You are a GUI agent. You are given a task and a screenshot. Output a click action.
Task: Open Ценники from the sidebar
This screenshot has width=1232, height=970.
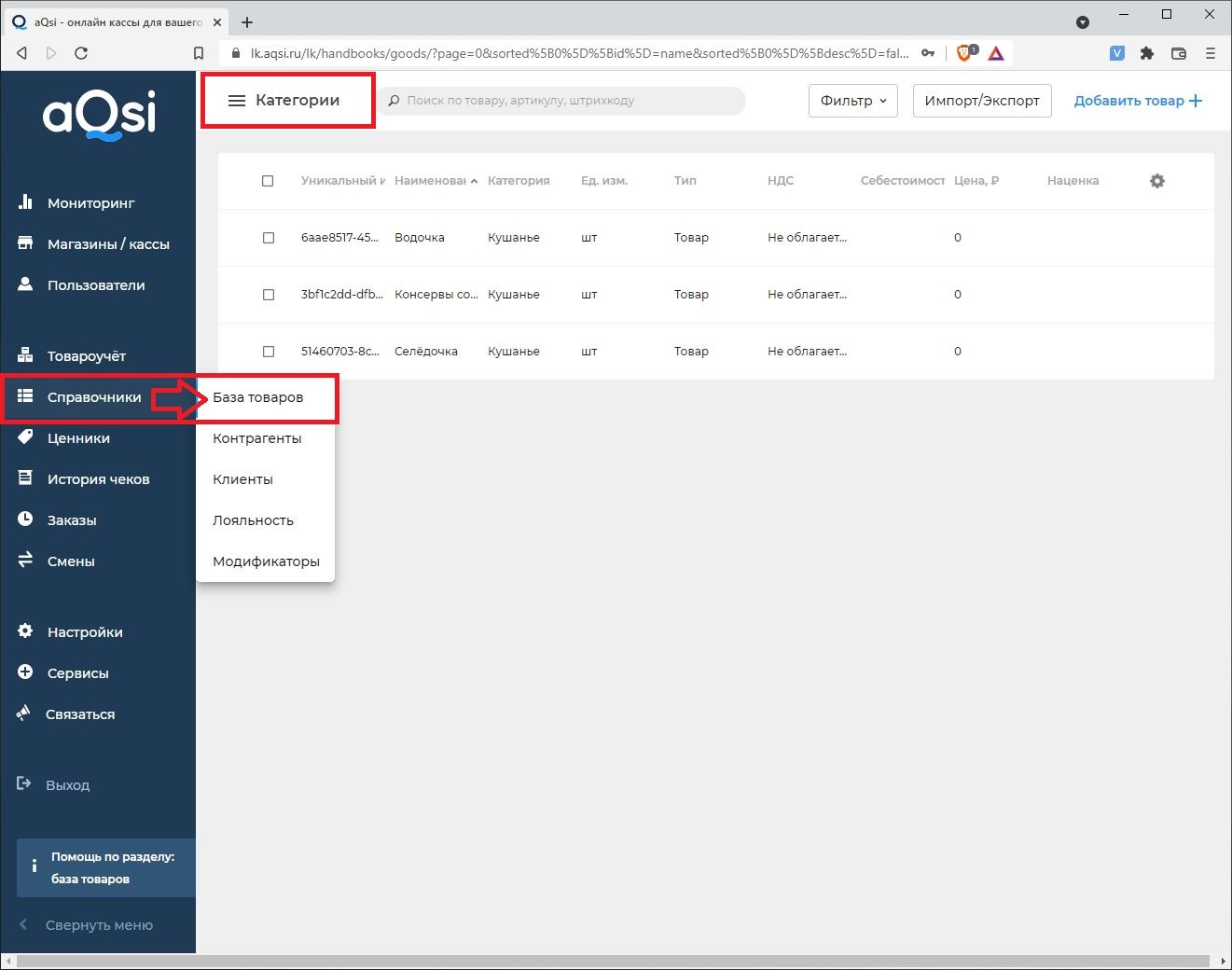coord(78,438)
